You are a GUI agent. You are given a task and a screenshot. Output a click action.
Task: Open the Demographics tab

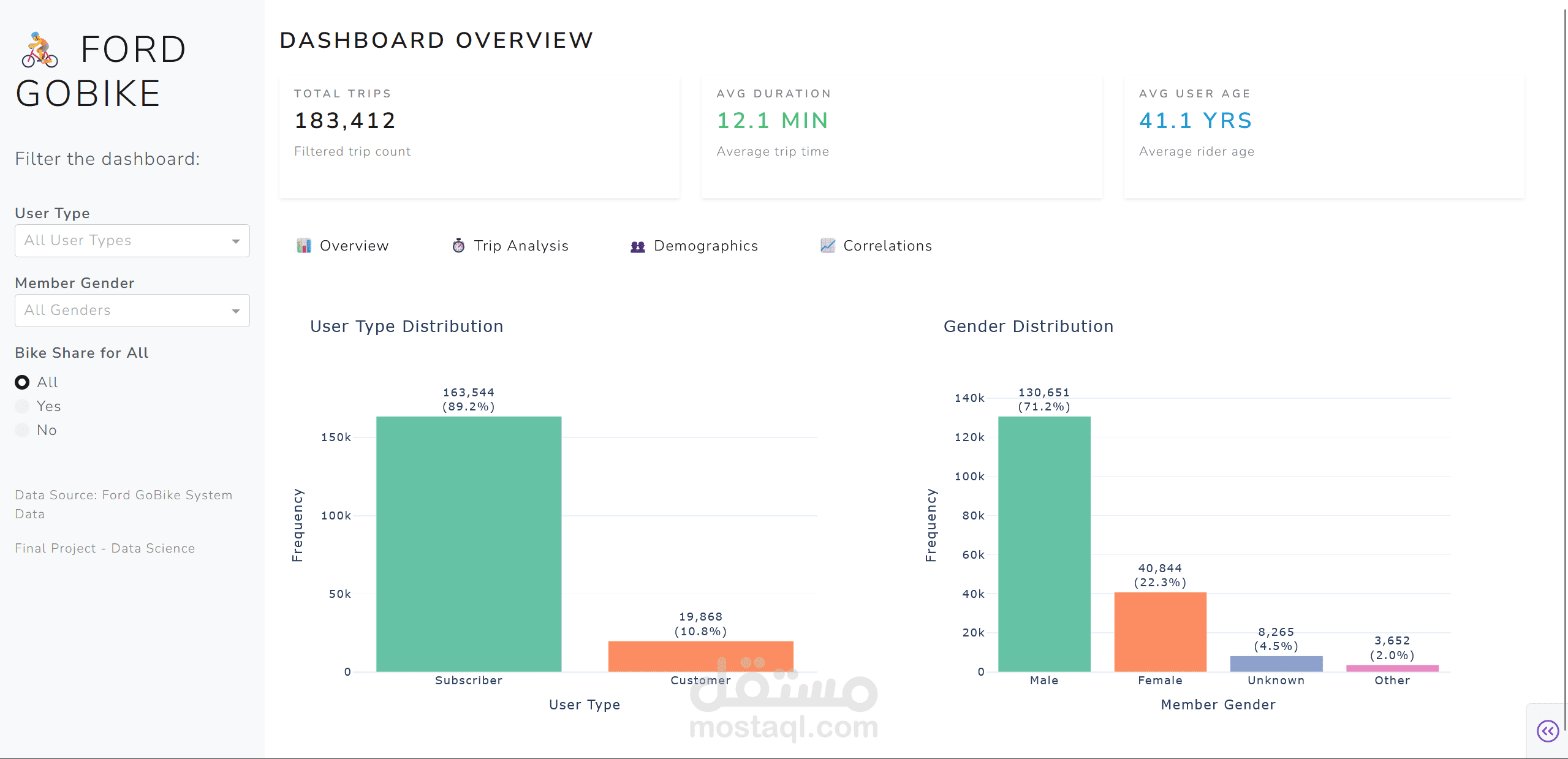tap(705, 246)
